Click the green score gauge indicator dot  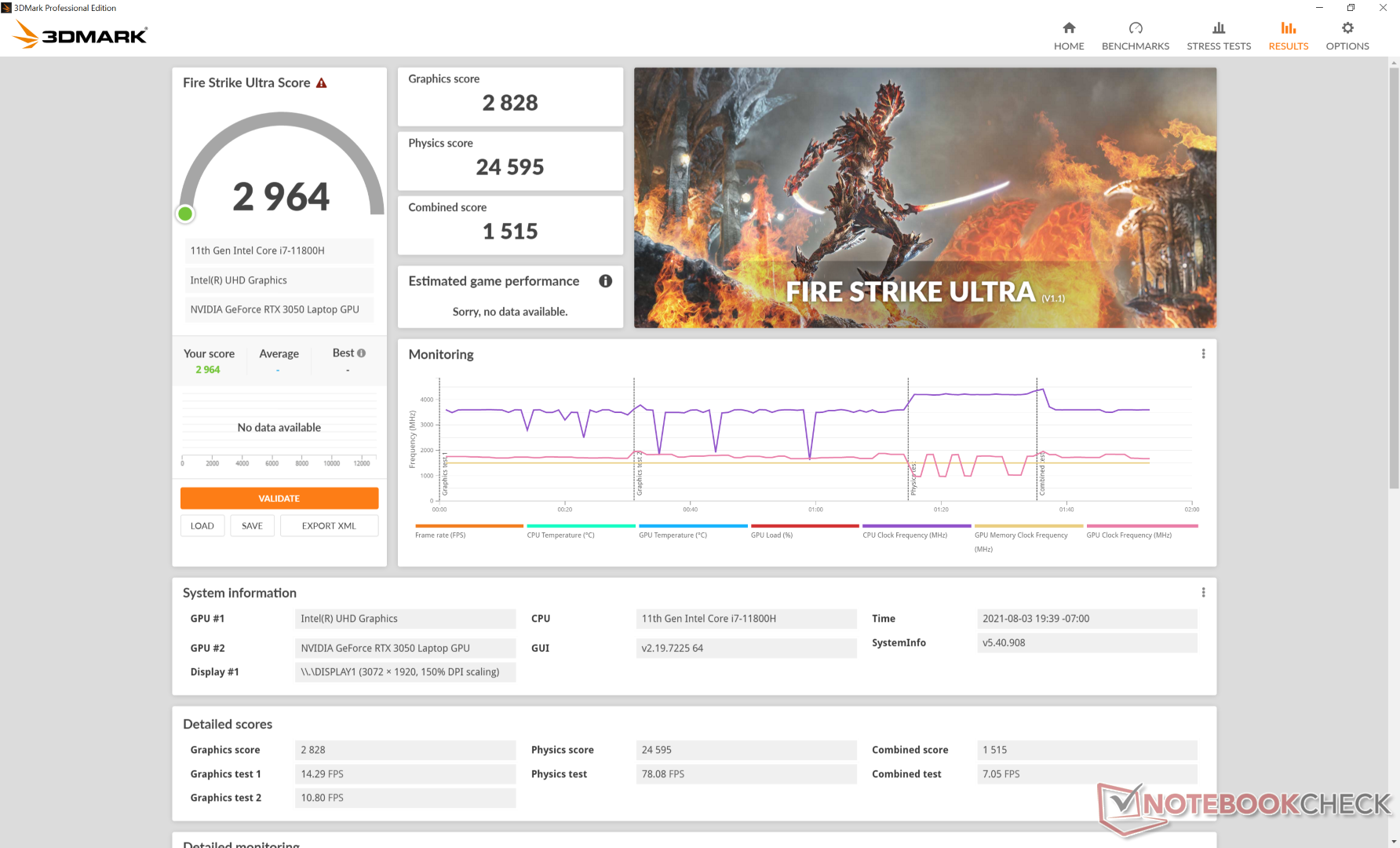185,214
